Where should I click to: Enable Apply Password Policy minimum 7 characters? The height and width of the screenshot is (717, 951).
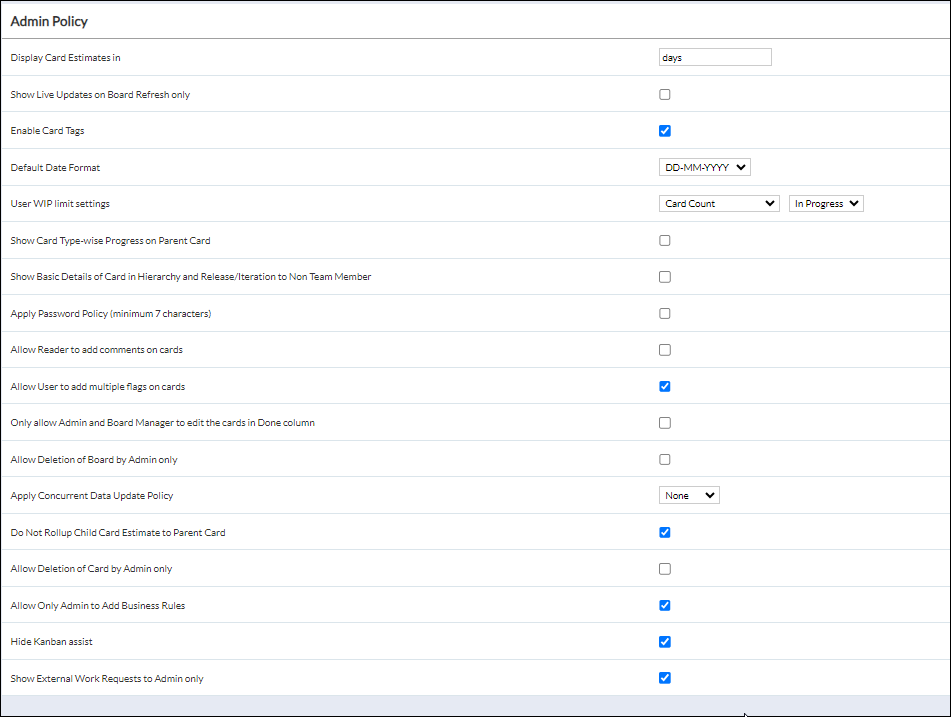coord(665,313)
